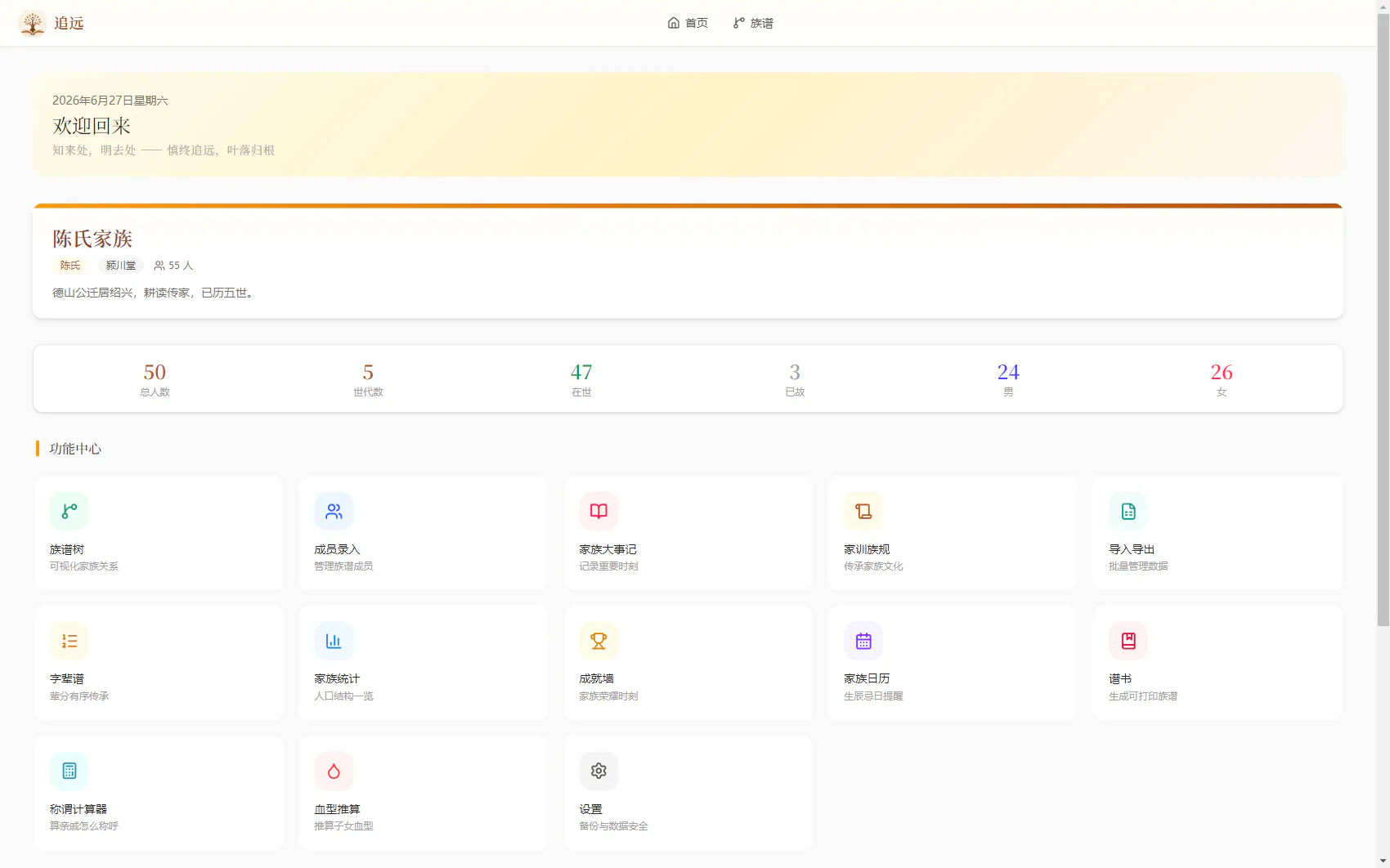Open the 导入导出 document icon
The width and height of the screenshot is (1390, 868).
point(1128,512)
